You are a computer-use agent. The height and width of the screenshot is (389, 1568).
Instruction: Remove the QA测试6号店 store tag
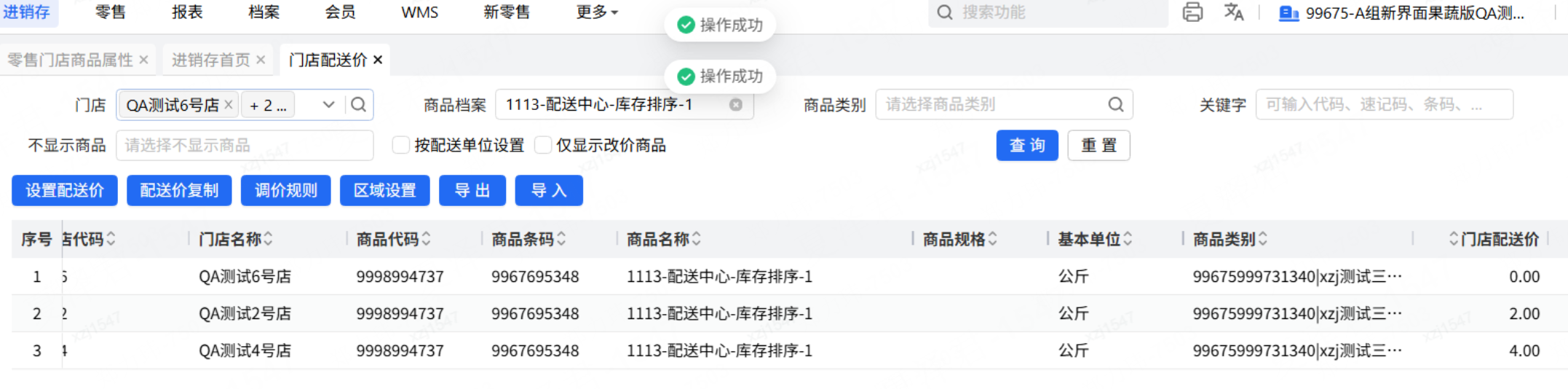[x=229, y=105]
